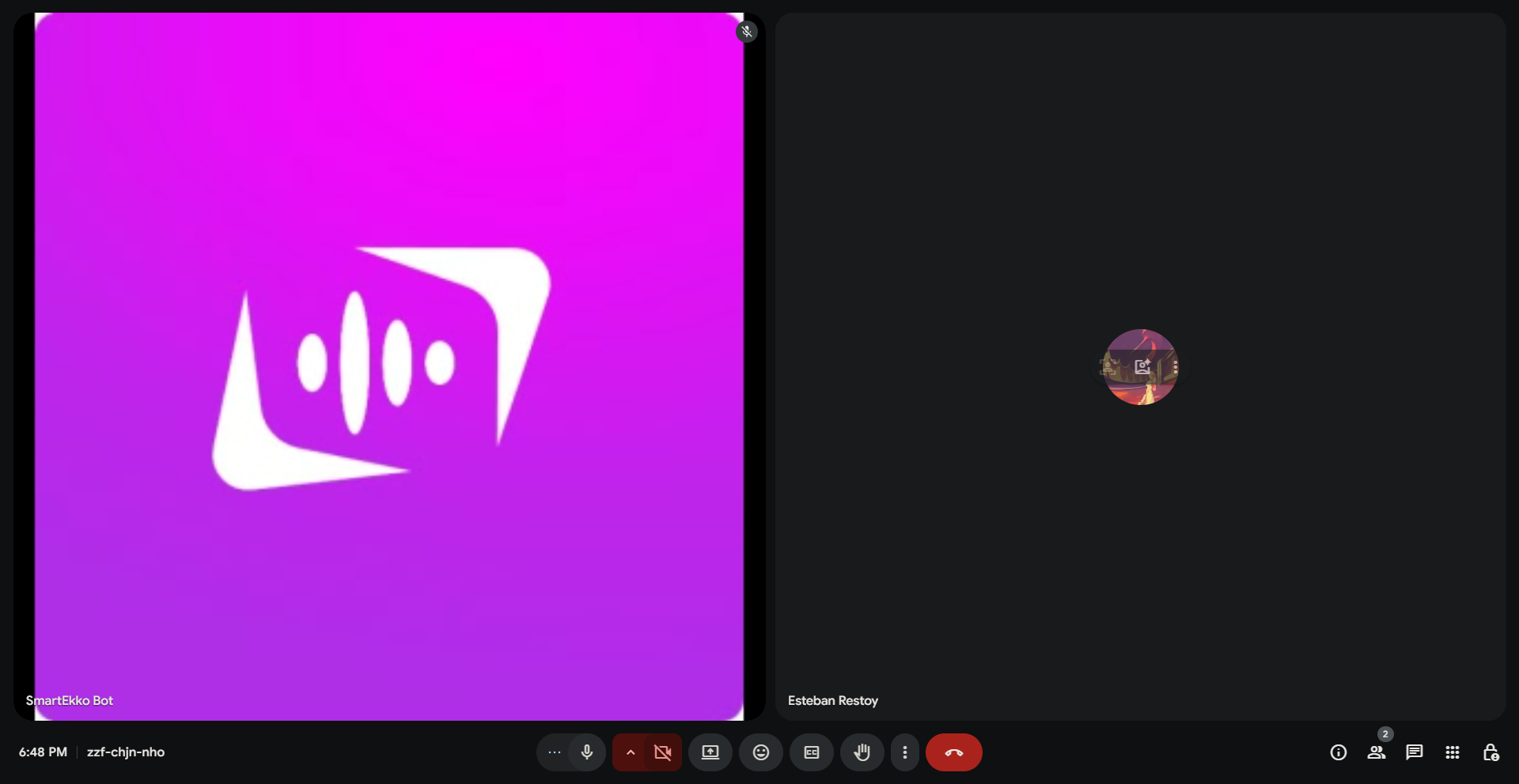Show the people participants panel
Viewport: 1519px width, 784px height.
point(1376,752)
